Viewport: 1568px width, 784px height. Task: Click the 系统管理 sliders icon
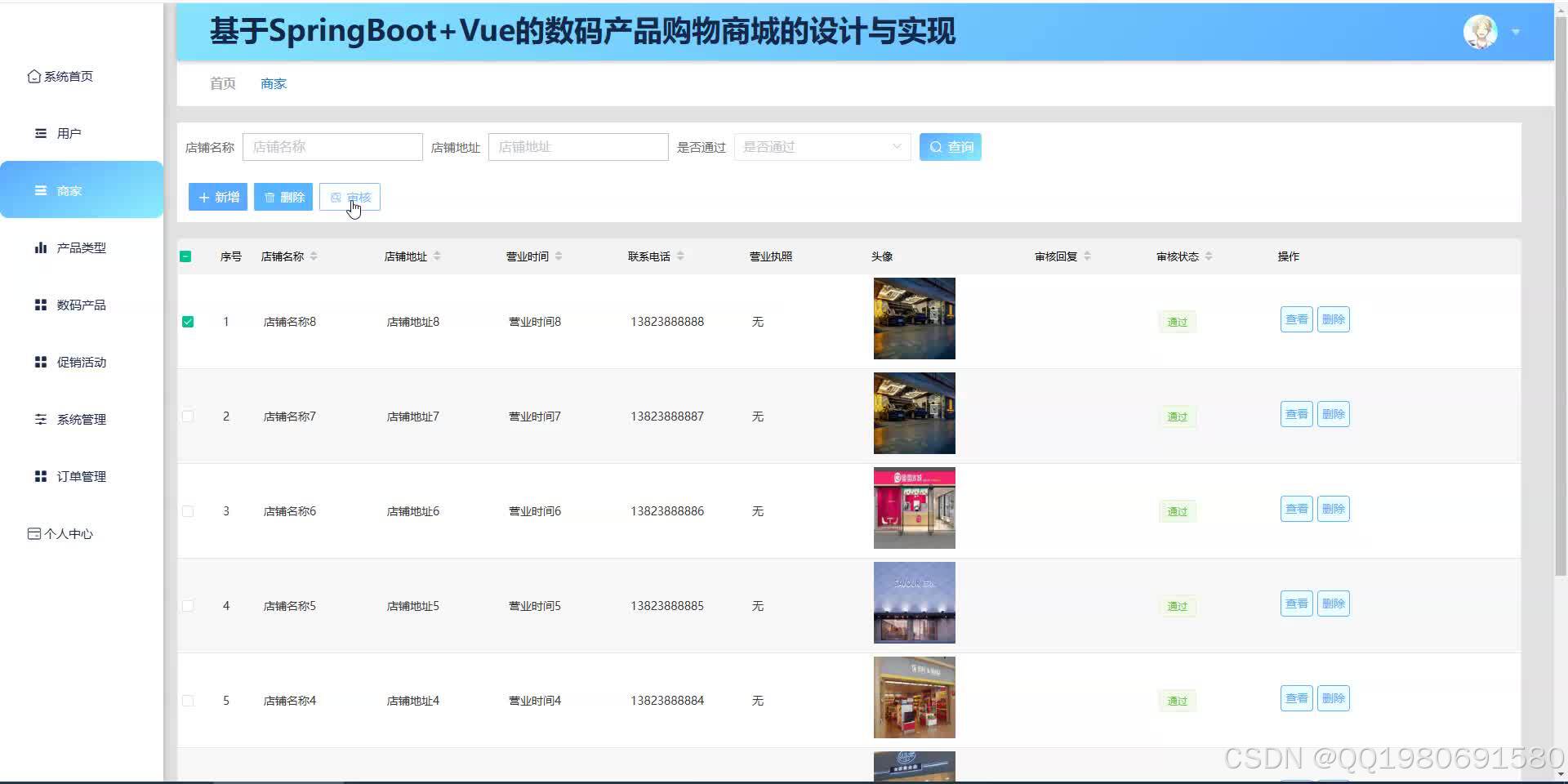pos(41,419)
